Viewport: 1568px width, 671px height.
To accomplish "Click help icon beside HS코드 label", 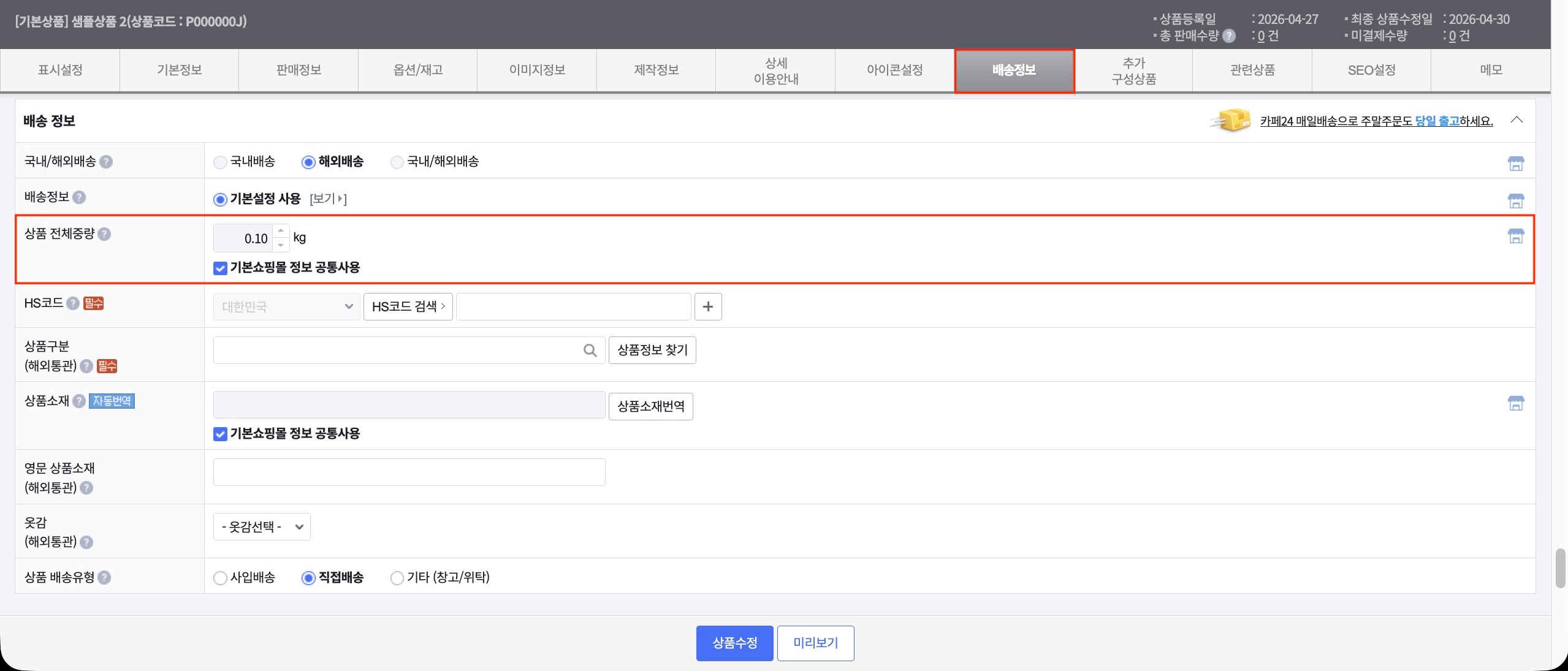I will click(x=73, y=303).
